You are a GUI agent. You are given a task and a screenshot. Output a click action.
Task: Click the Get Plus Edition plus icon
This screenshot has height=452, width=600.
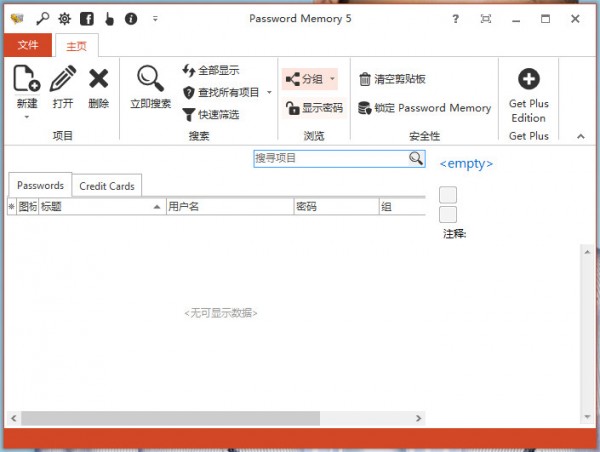(529, 79)
